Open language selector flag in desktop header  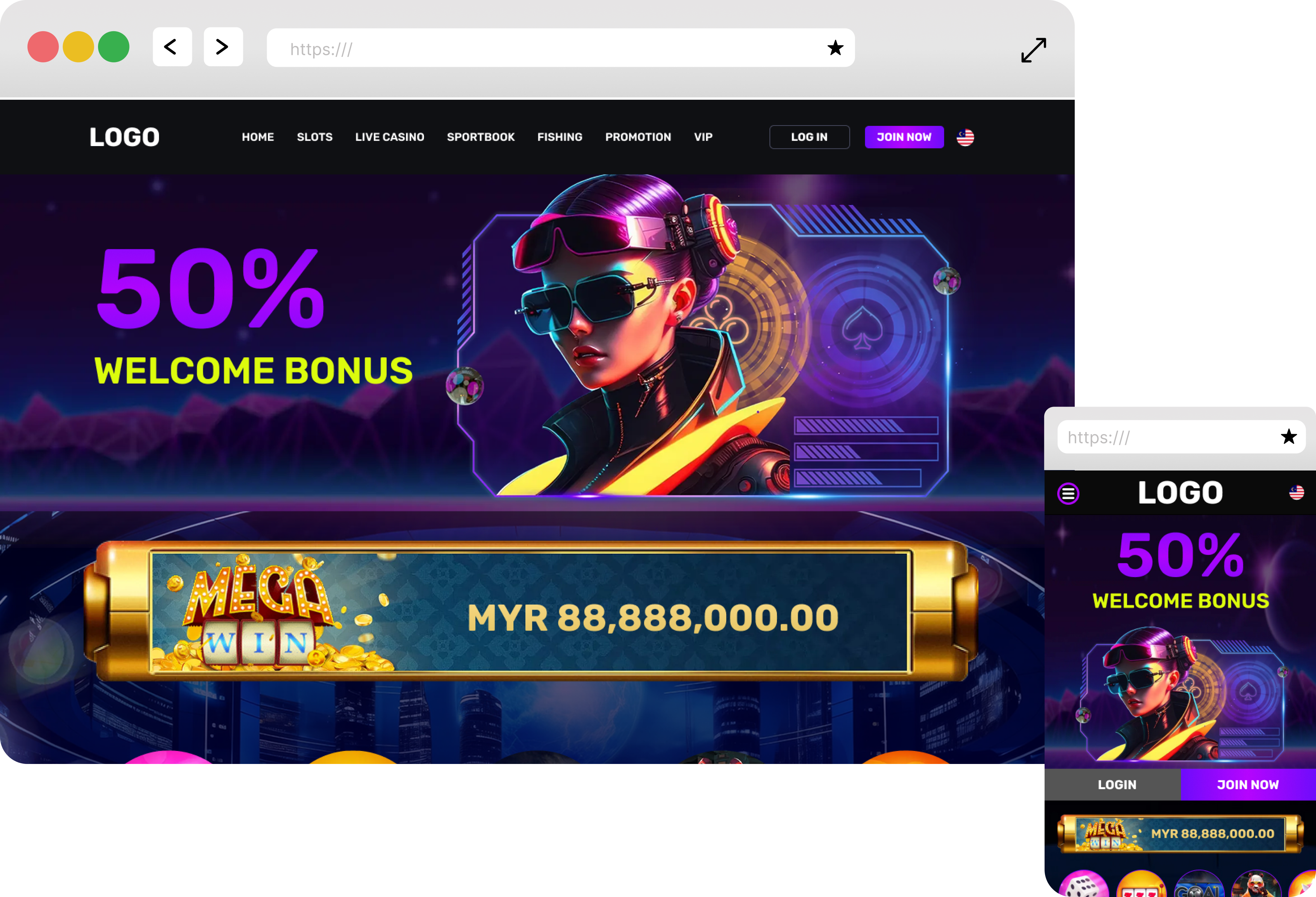click(x=965, y=137)
